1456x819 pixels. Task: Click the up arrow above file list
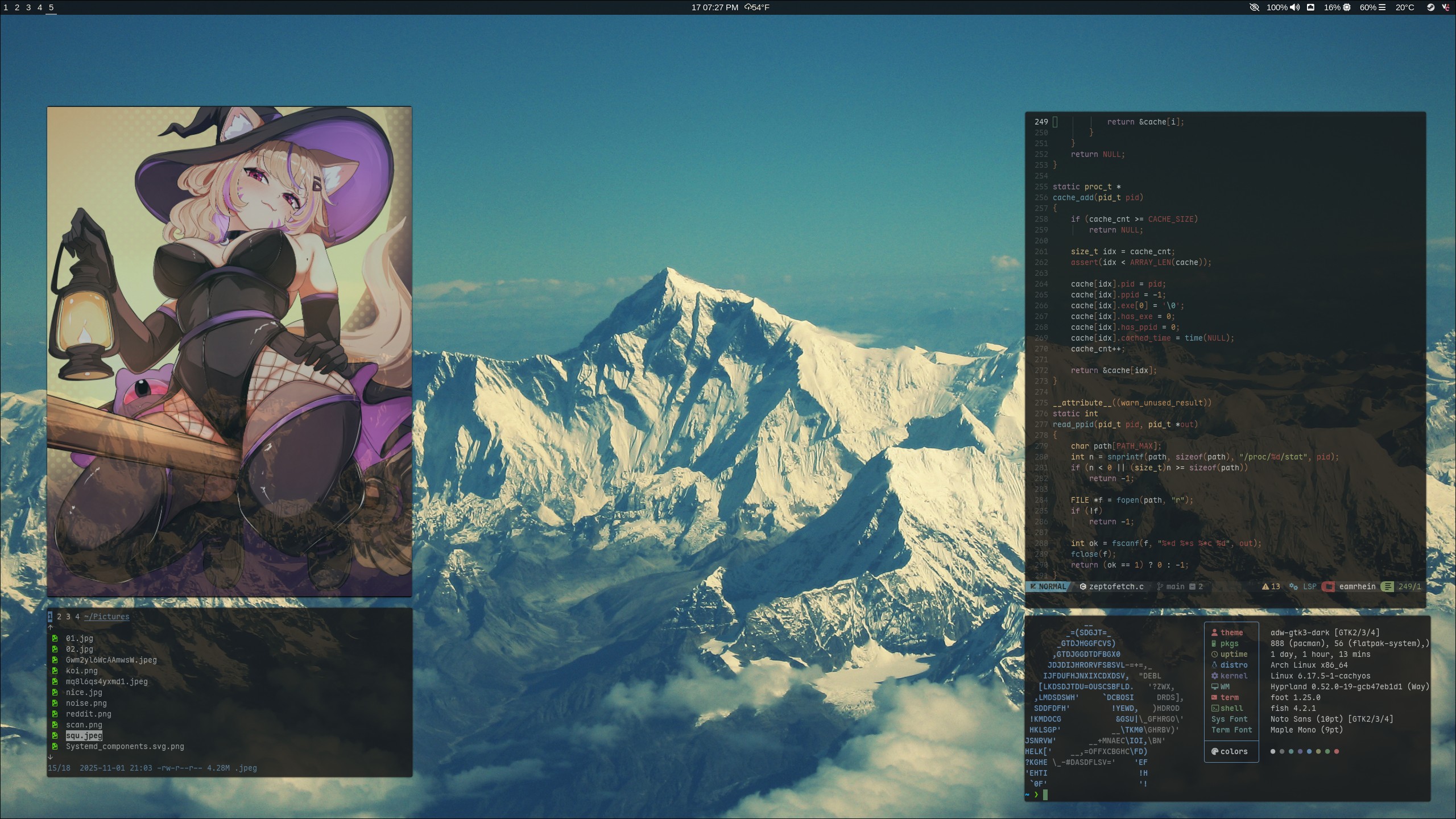tap(51, 627)
